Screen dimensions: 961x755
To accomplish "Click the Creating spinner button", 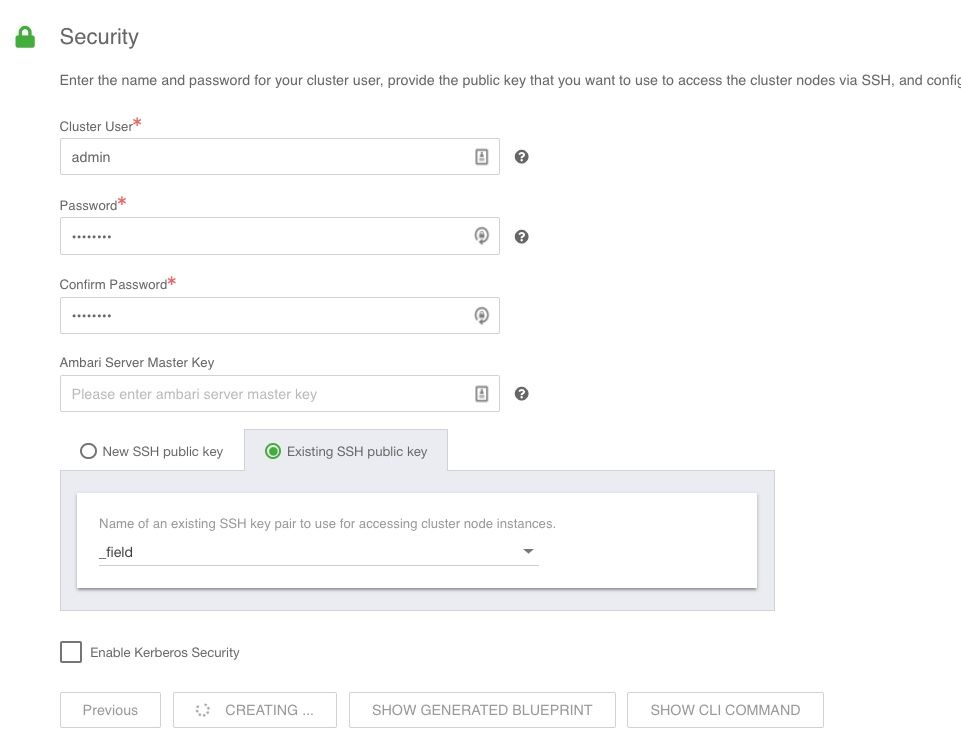I will point(255,710).
